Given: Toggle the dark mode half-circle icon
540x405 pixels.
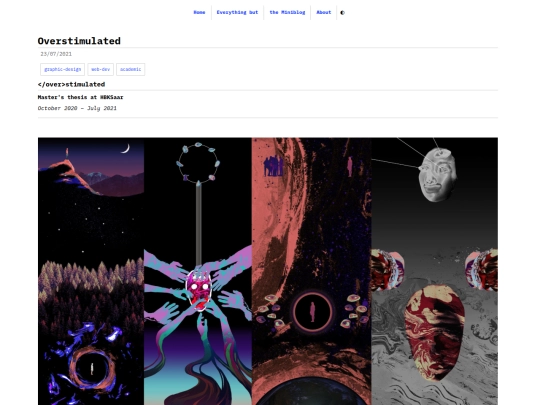Looking at the screenshot, I should pos(342,13).
